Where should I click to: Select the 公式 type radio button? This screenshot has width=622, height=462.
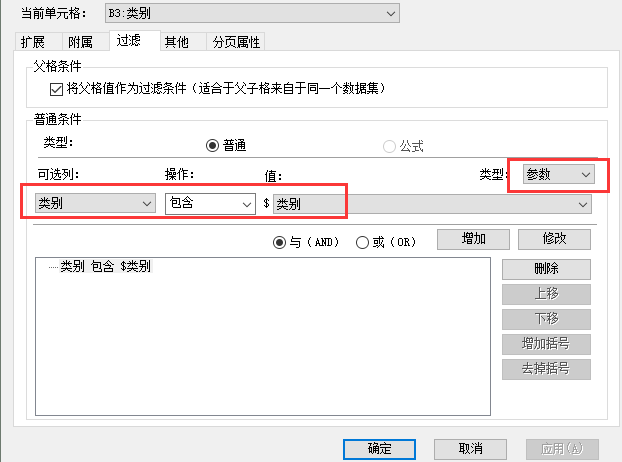pyautogui.click(x=389, y=146)
